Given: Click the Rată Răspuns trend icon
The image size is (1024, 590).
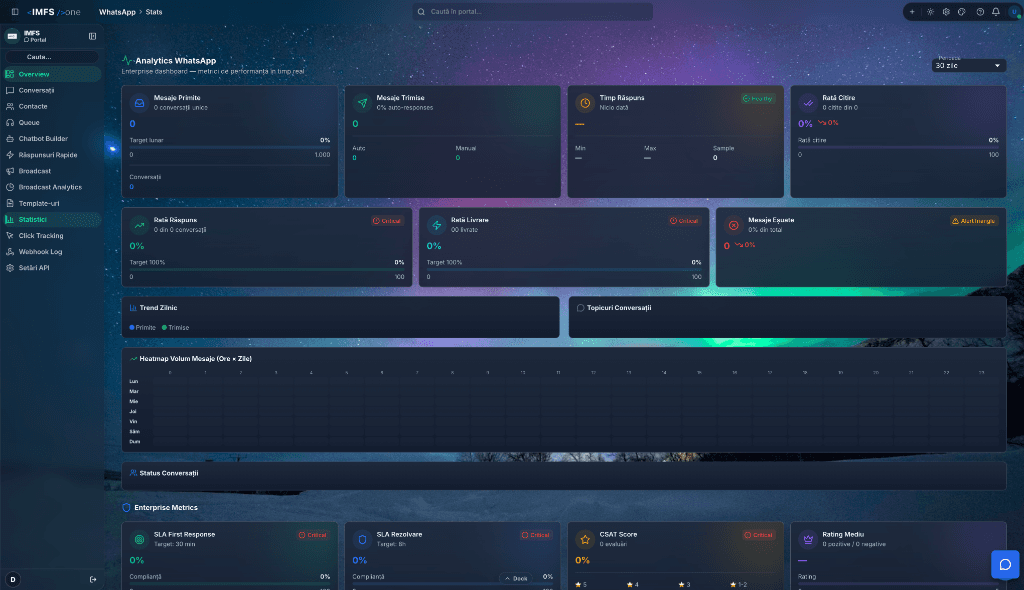Looking at the screenshot, I should 139,225.
